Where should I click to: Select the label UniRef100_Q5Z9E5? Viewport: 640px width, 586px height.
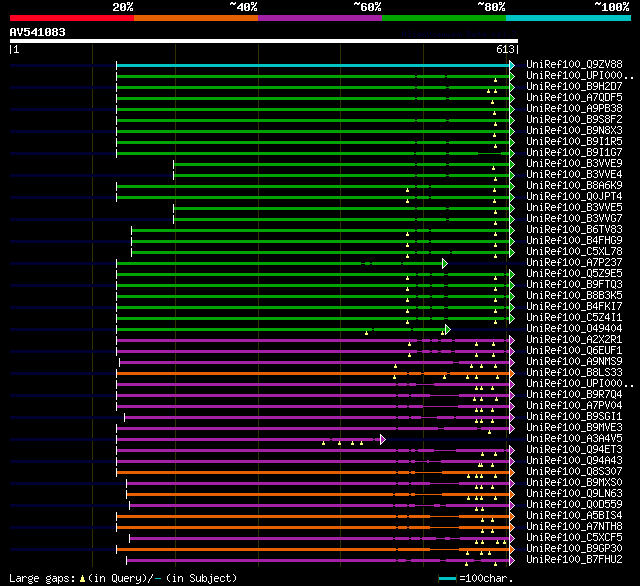574,274
